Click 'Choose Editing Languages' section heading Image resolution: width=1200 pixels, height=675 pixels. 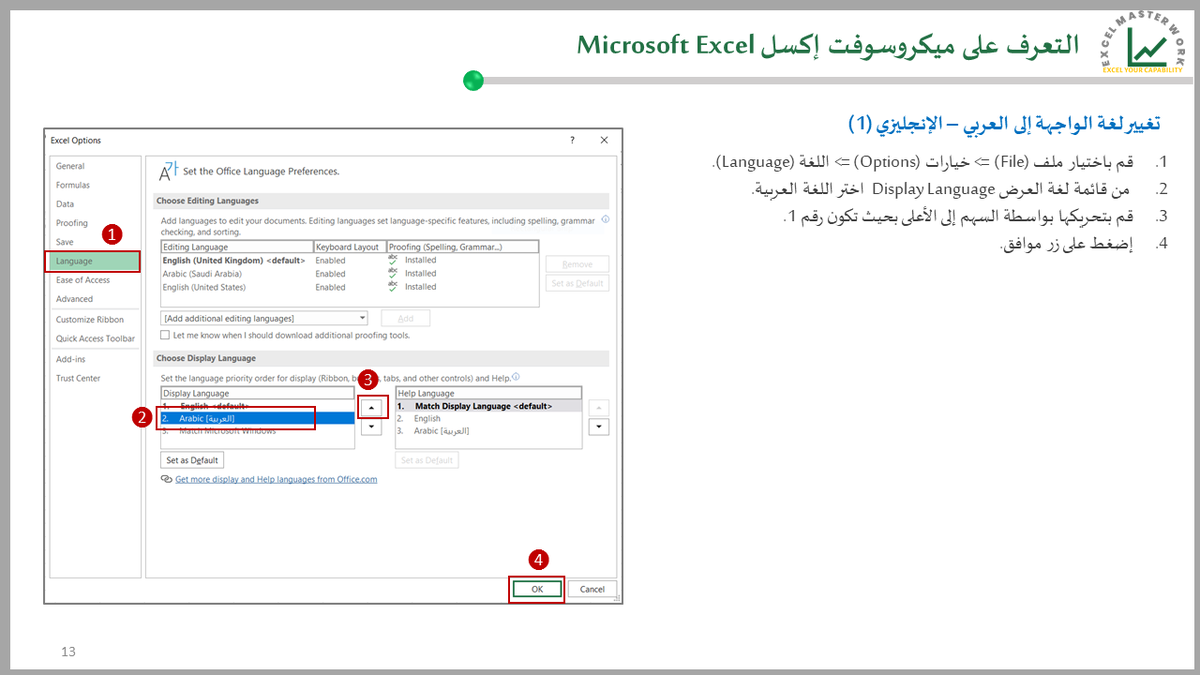tap(207, 201)
